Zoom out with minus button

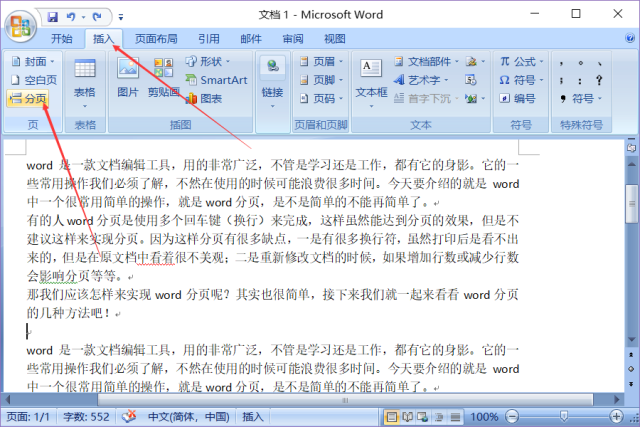point(511,417)
